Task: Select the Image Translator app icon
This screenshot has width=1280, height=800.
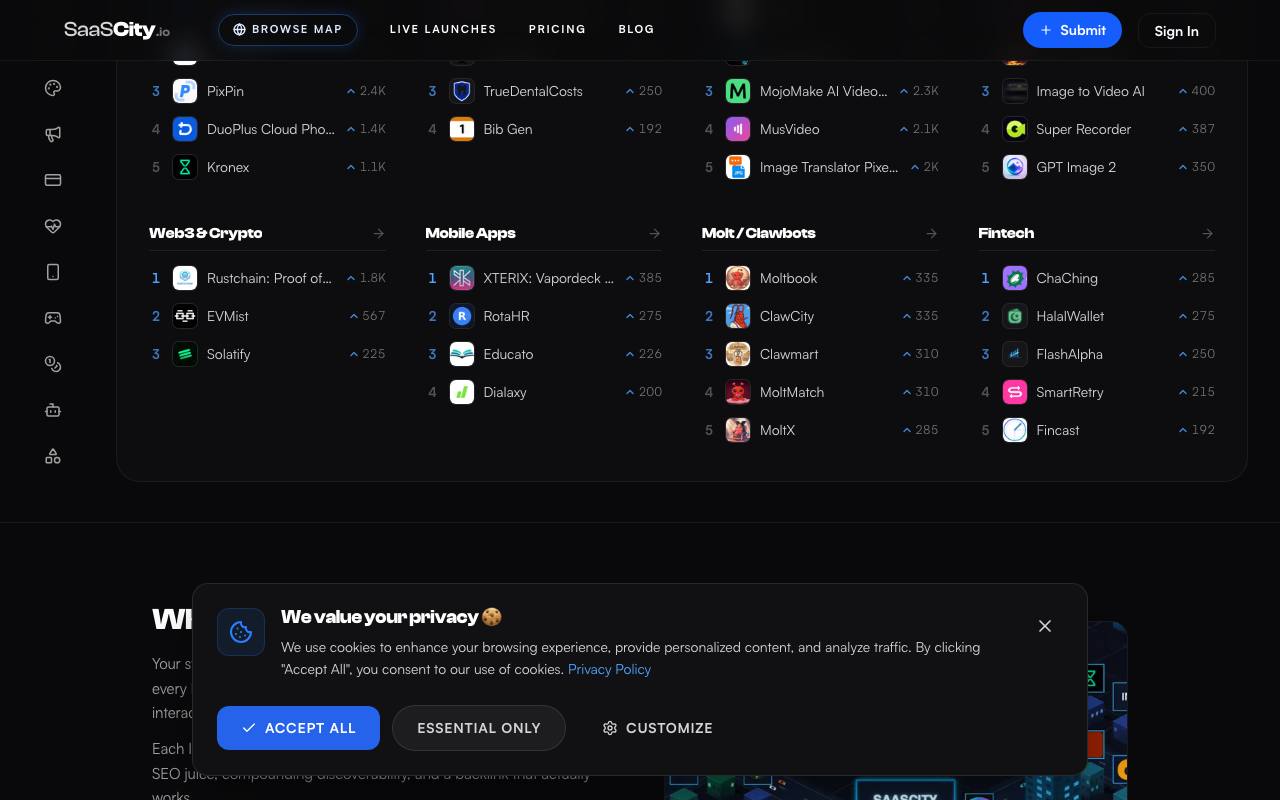Action: click(738, 167)
